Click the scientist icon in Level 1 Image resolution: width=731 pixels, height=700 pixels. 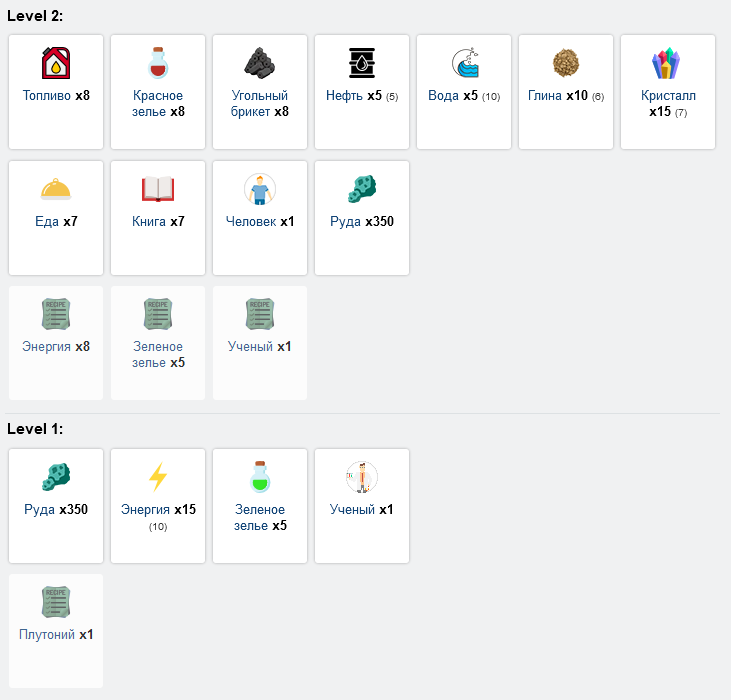point(362,477)
